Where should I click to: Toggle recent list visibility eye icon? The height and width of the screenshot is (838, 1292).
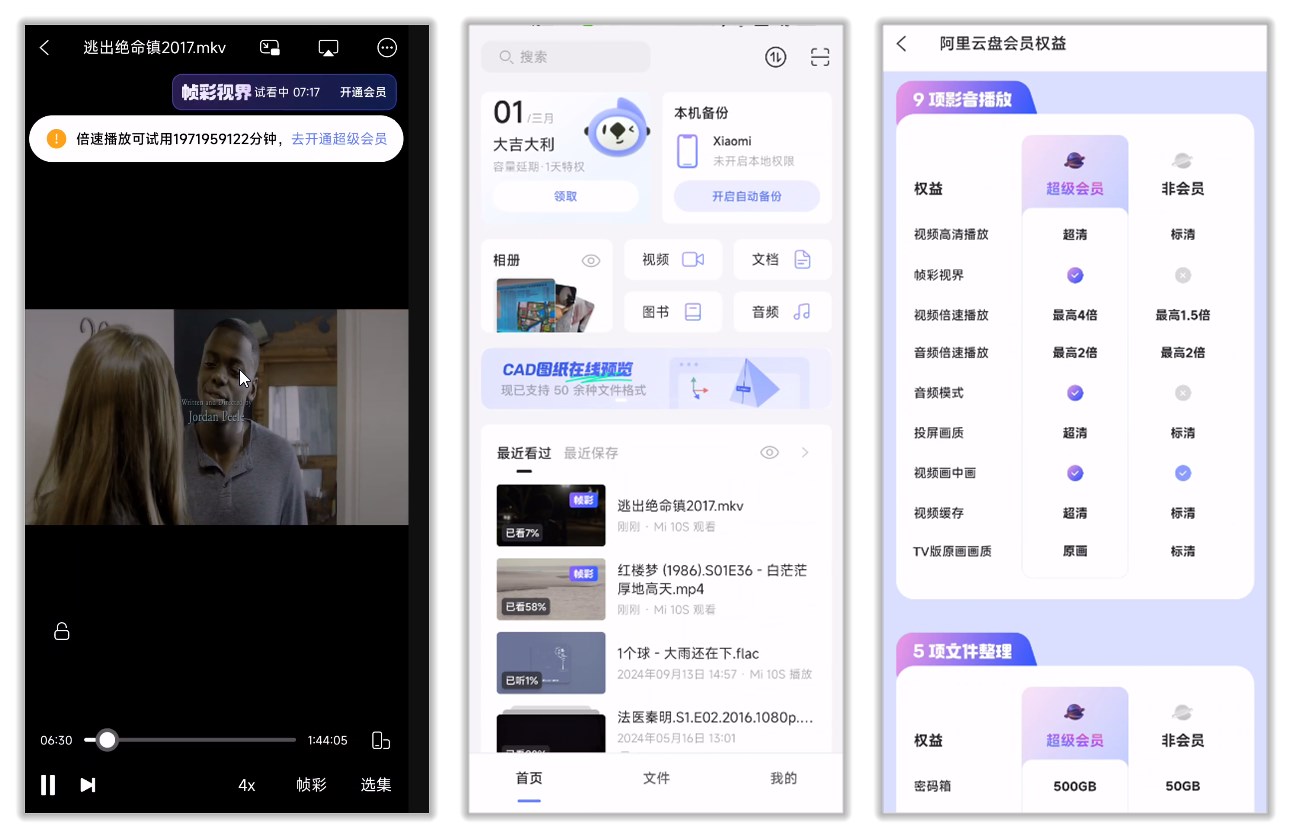point(769,453)
